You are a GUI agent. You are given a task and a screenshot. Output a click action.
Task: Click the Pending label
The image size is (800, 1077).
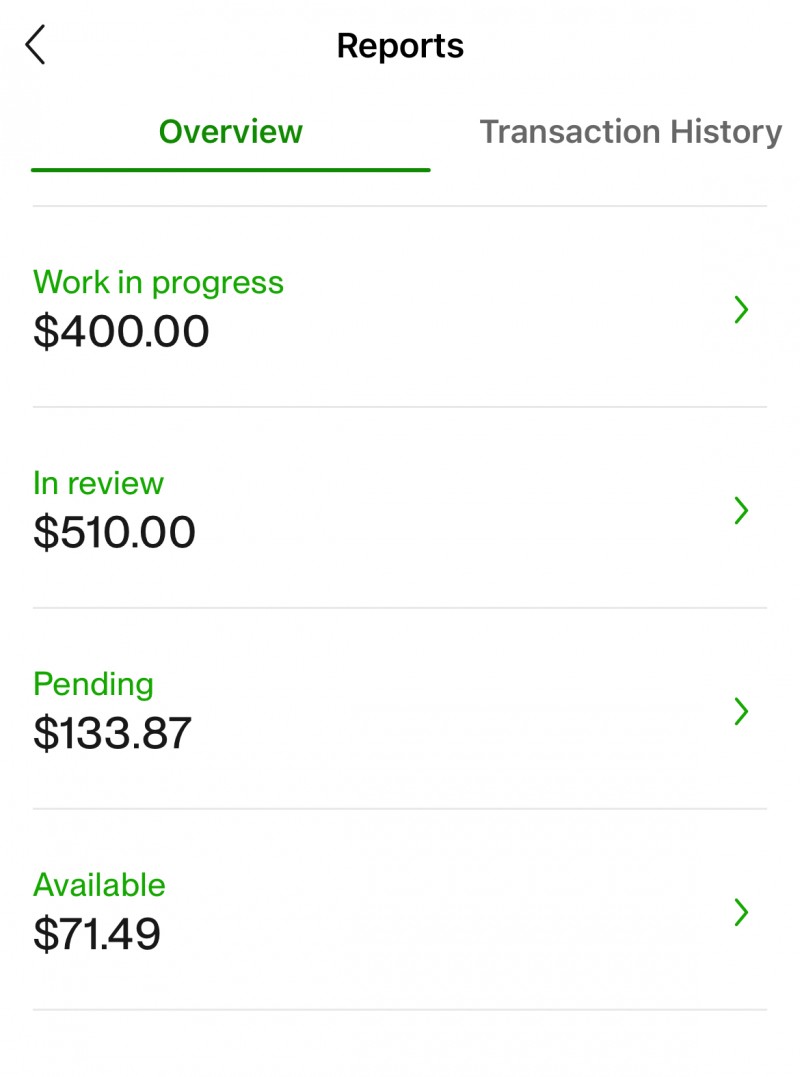pyautogui.click(x=93, y=685)
